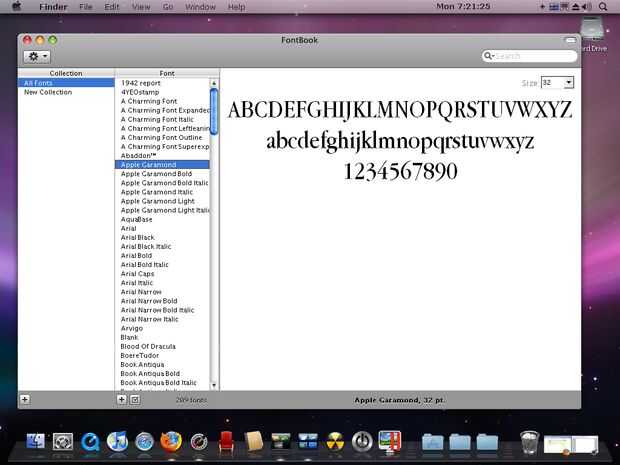Click font list scroll down arrow

pos(214,385)
